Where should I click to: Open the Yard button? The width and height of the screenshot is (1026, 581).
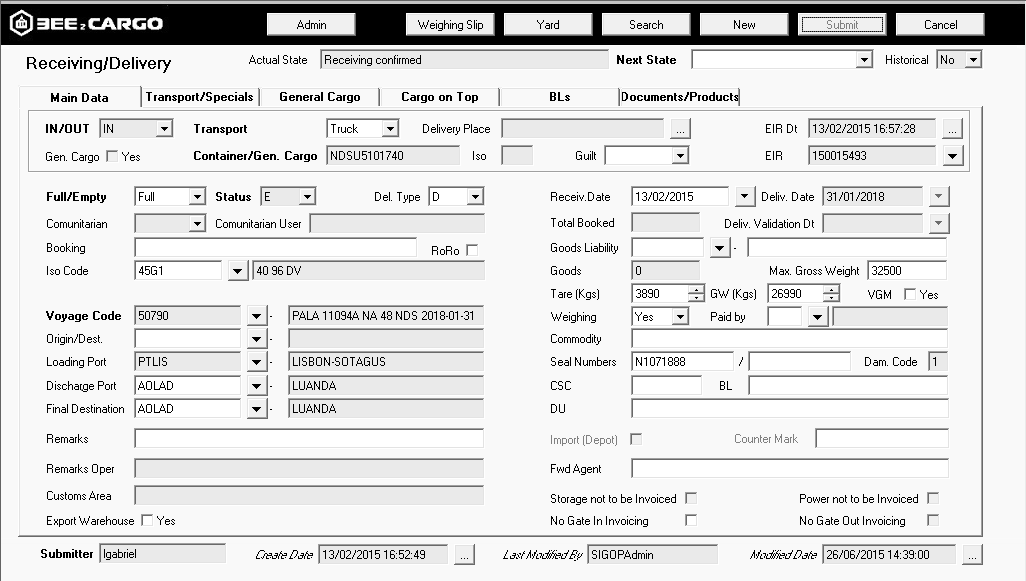point(548,25)
